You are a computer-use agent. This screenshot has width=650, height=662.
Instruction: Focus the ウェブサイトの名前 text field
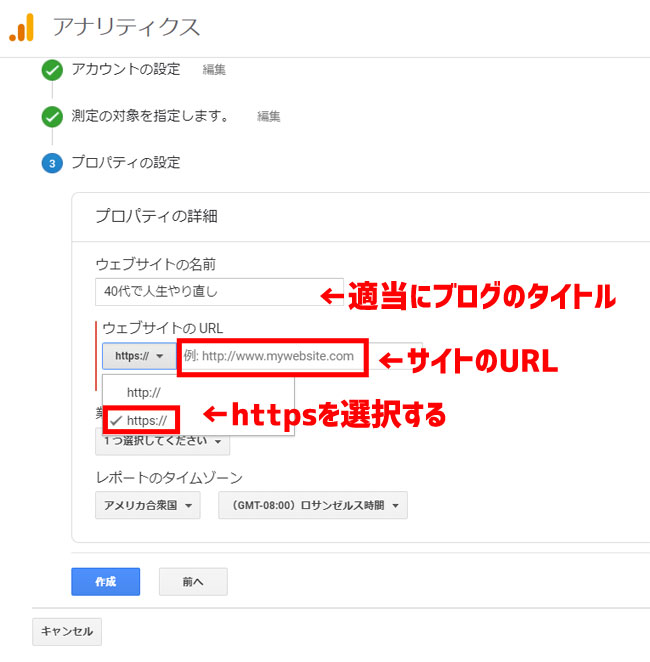point(218,292)
